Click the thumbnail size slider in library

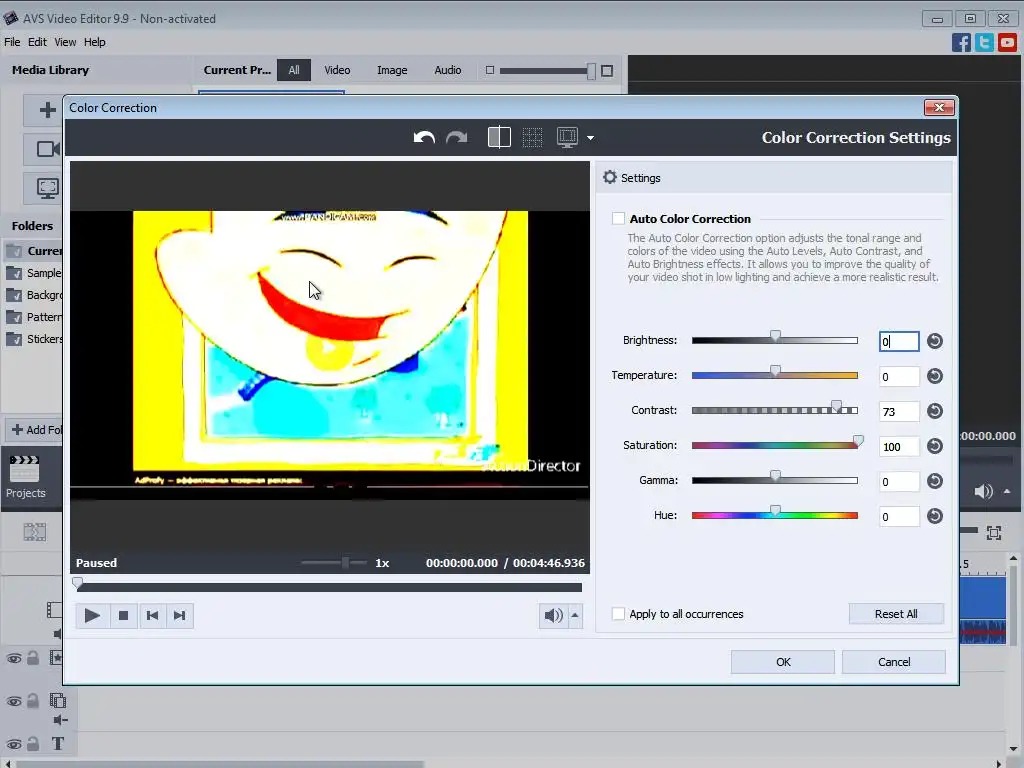tap(547, 71)
